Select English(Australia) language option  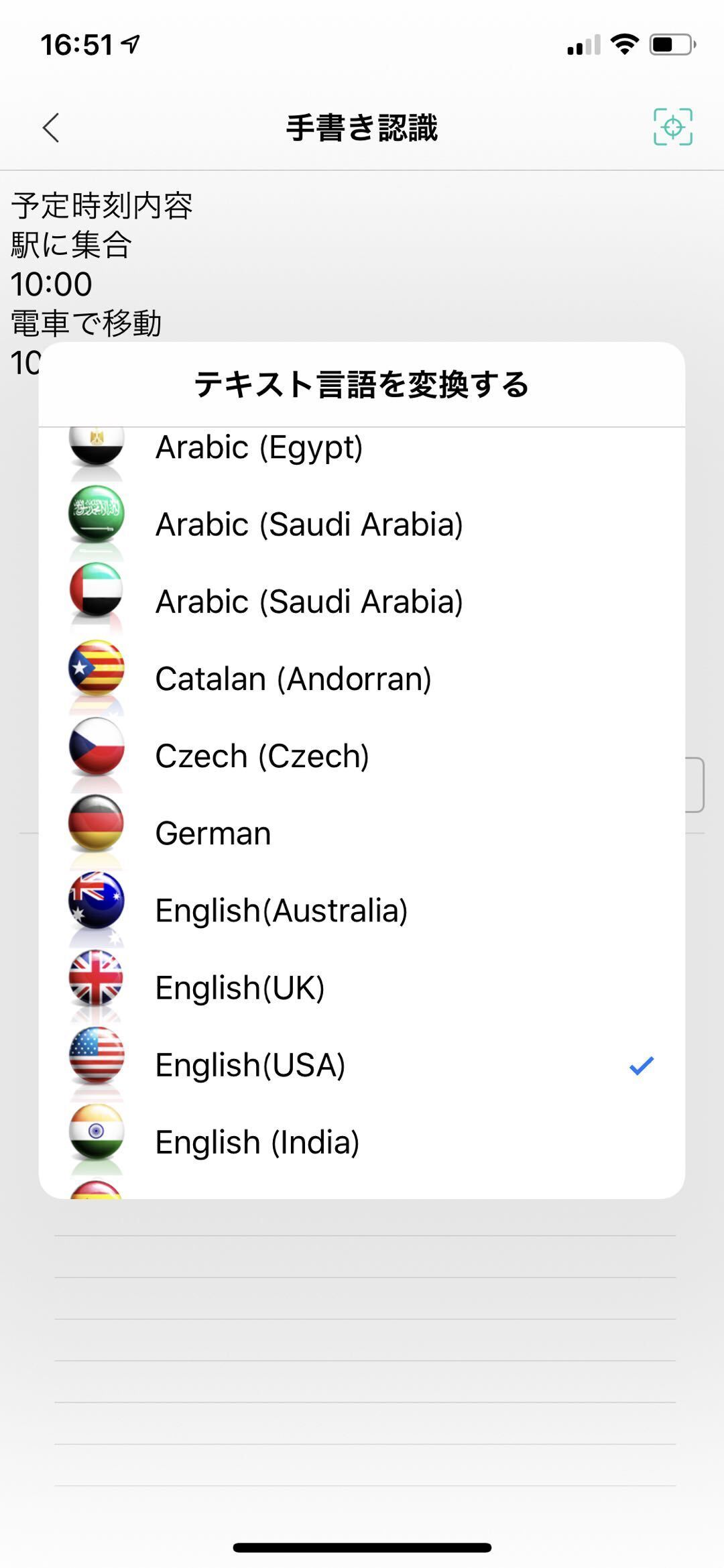point(282,910)
